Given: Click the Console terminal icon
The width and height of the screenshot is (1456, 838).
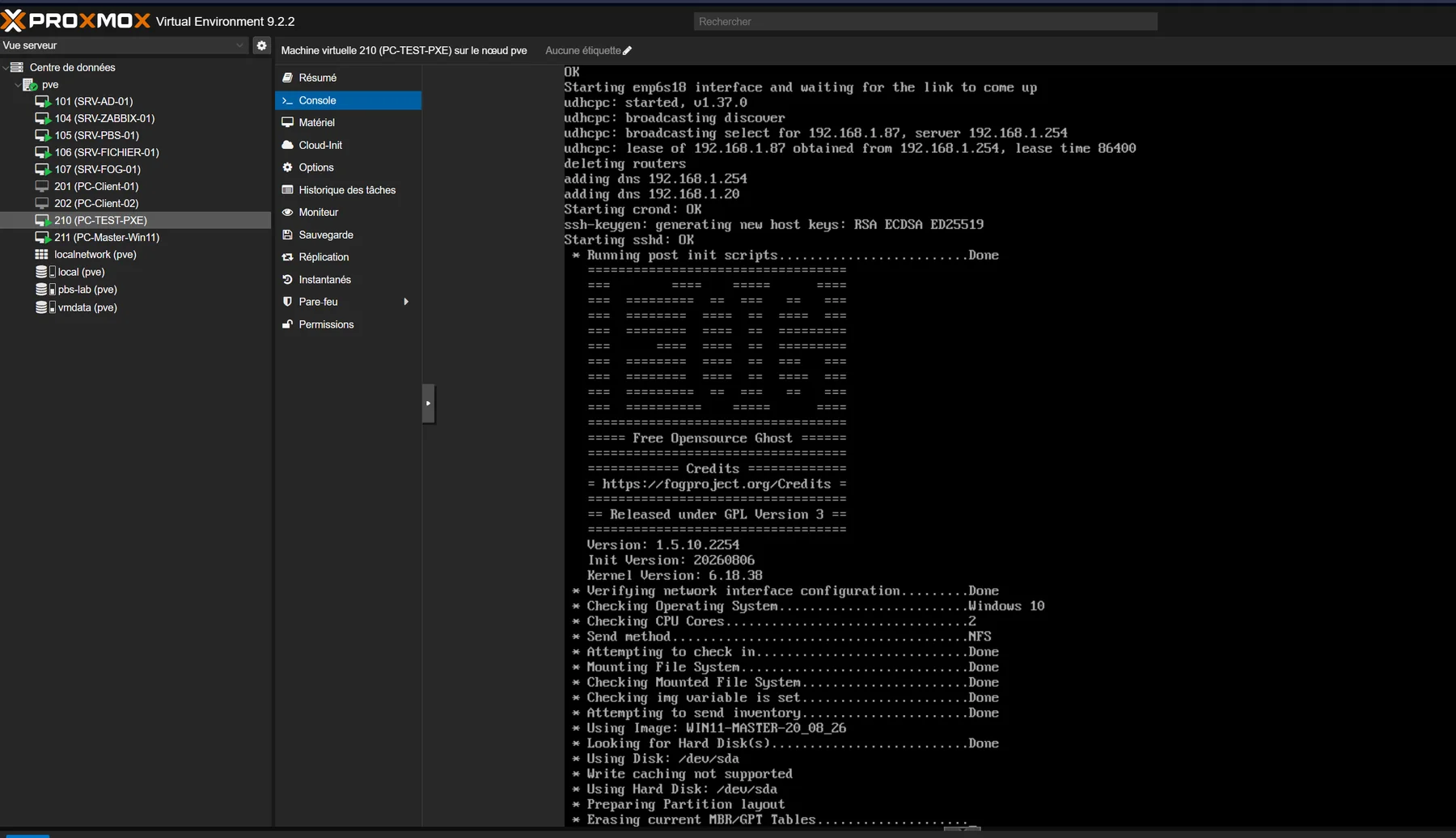Looking at the screenshot, I should coord(287,100).
